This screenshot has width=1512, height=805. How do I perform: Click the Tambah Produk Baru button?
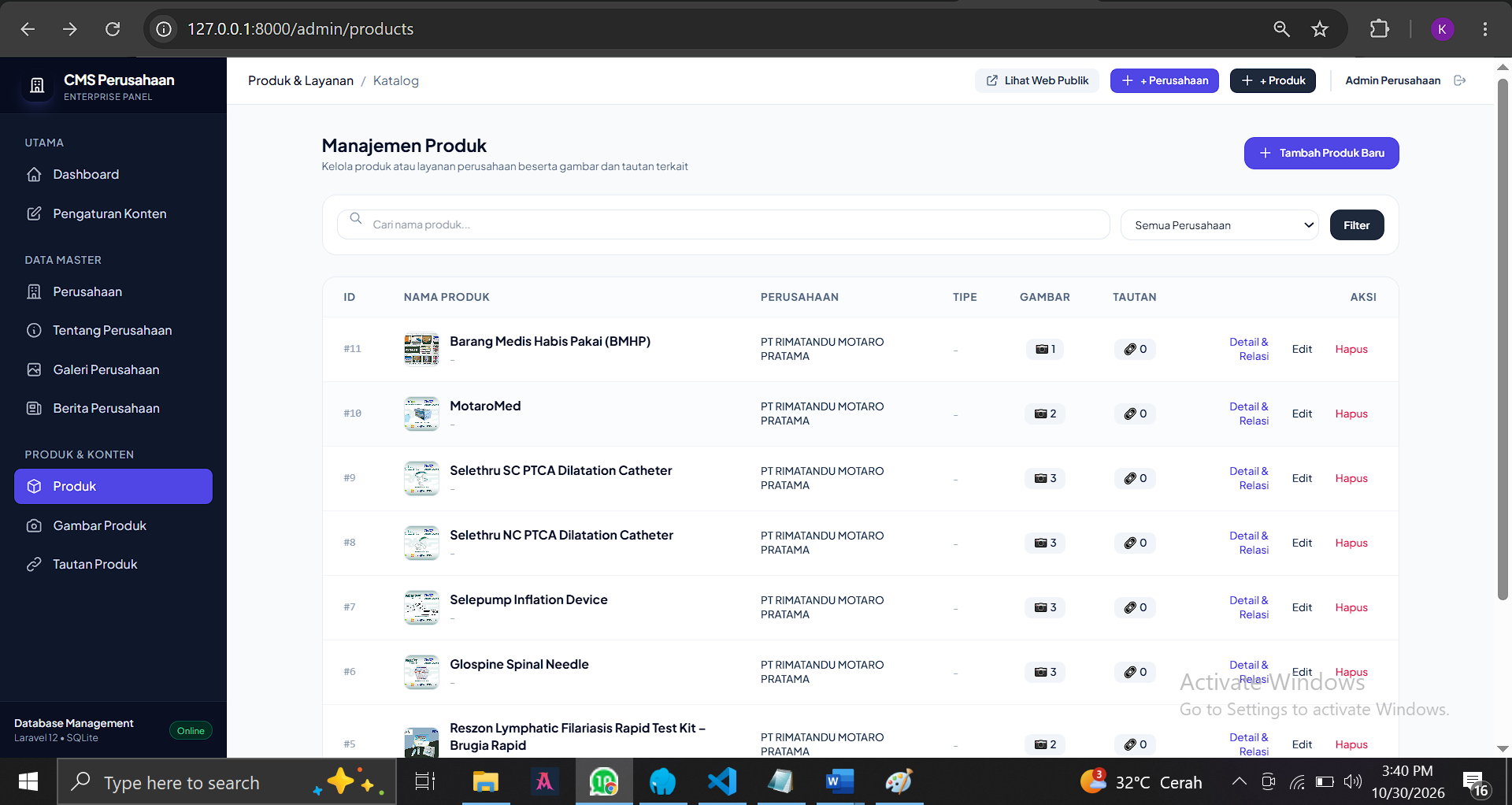(1321, 153)
